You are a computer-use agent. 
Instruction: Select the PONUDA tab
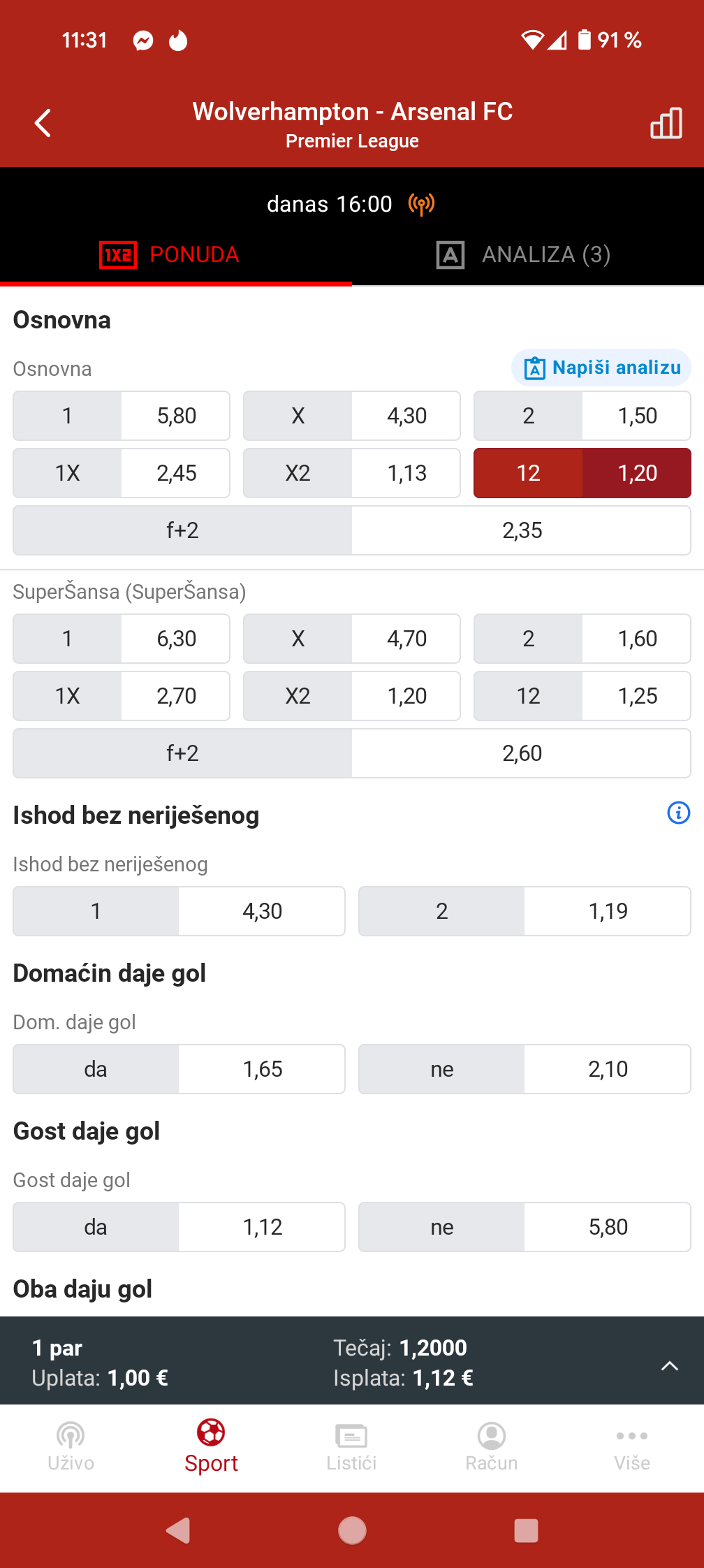tap(170, 254)
